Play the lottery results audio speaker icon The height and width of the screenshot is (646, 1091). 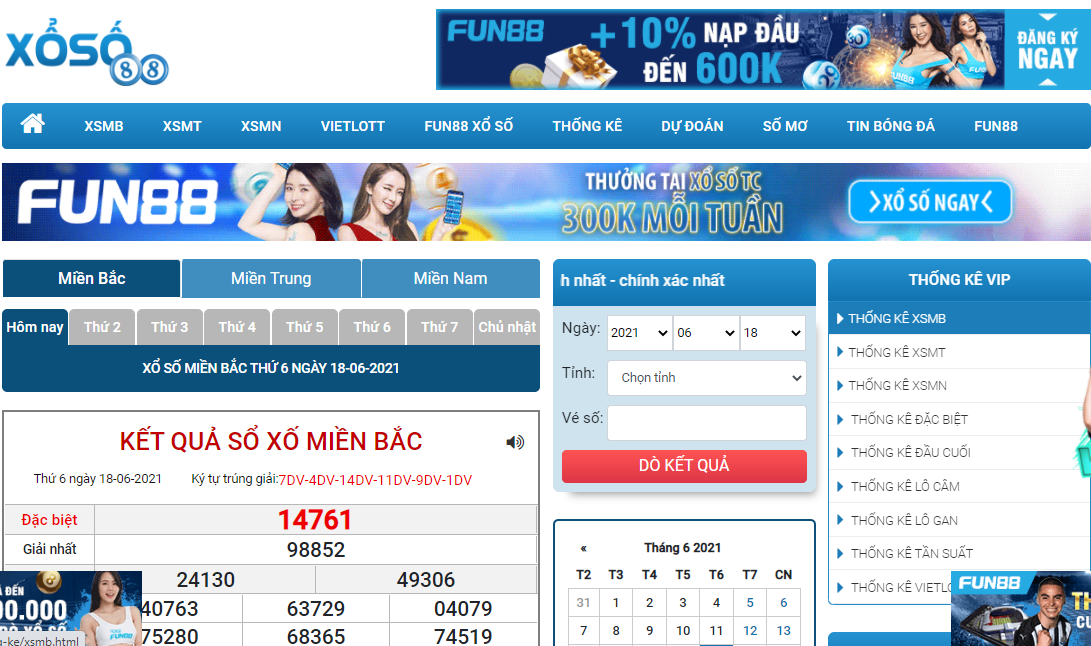515,442
